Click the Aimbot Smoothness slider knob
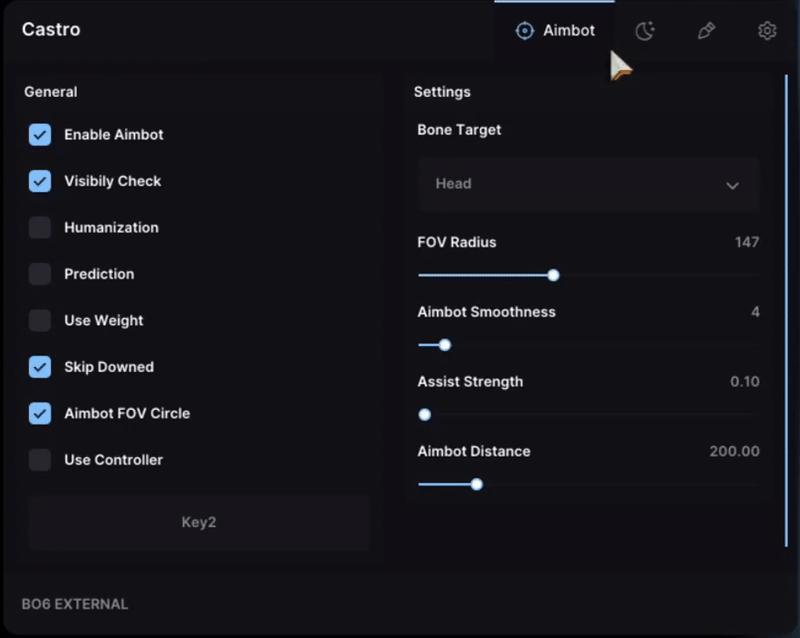 pyautogui.click(x=445, y=345)
